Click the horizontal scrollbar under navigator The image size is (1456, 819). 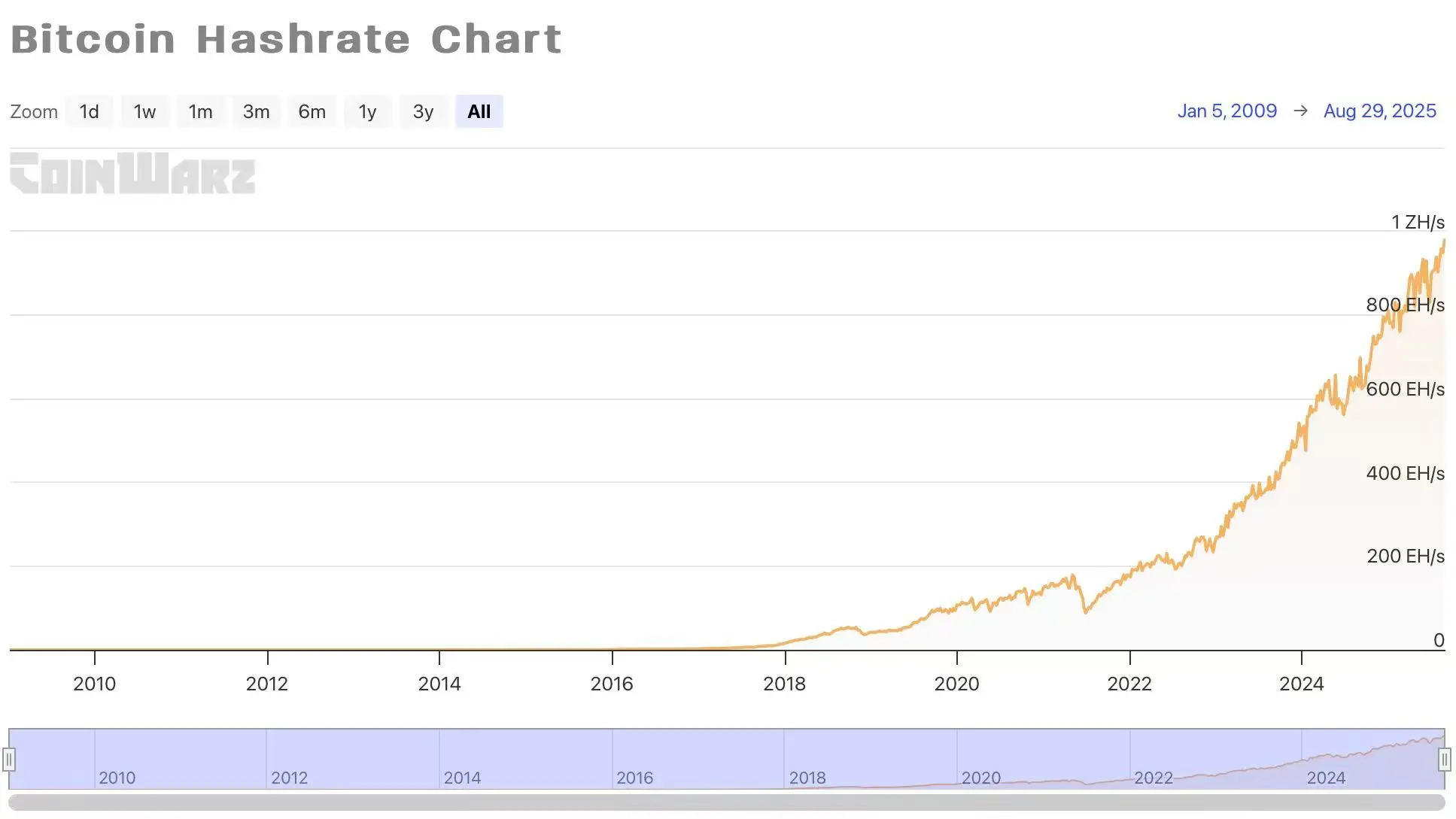coord(726,802)
